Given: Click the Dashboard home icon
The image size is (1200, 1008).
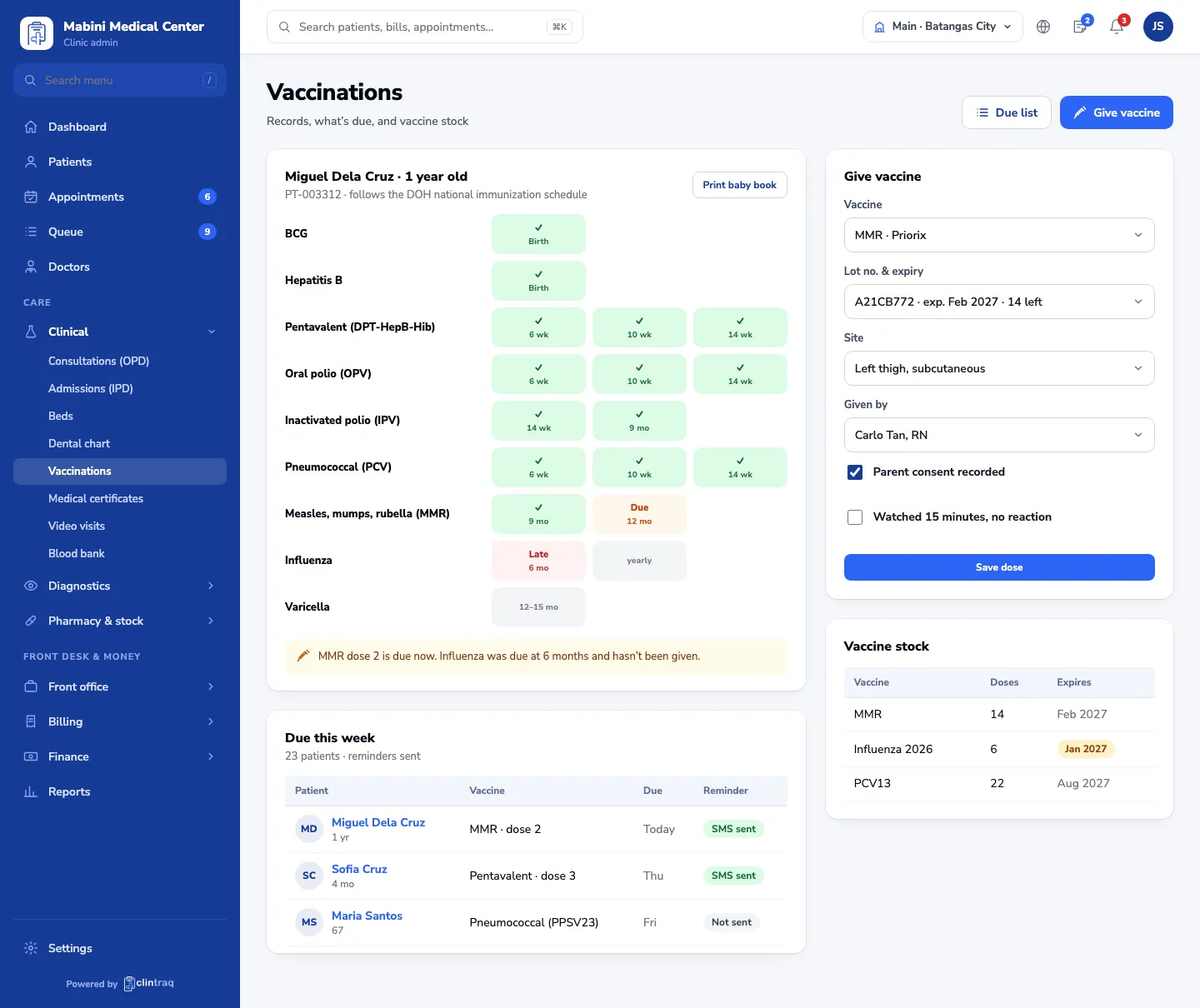Looking at the screenshot, I should 31,127.
